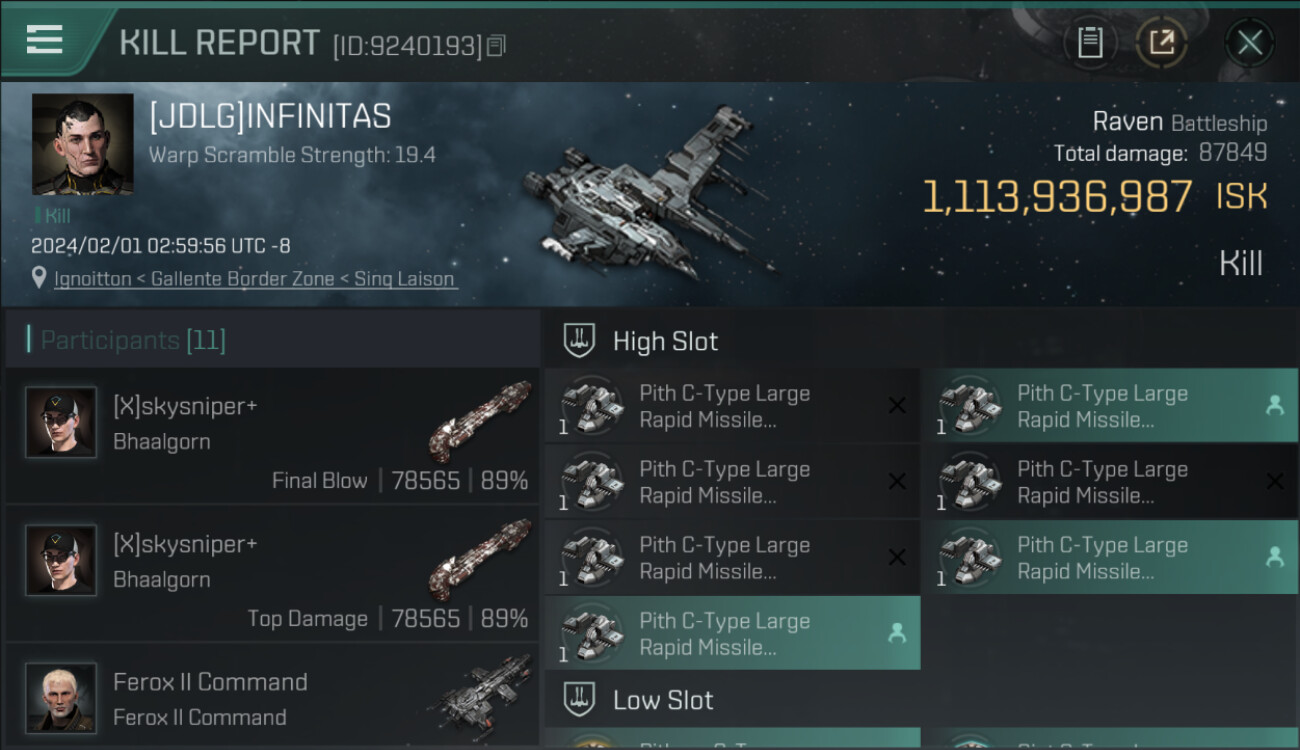Select skysniper+ Final Blow entry
Image resolution: width=1300 pixels, height=750 pixels.
tap(272, 436)
